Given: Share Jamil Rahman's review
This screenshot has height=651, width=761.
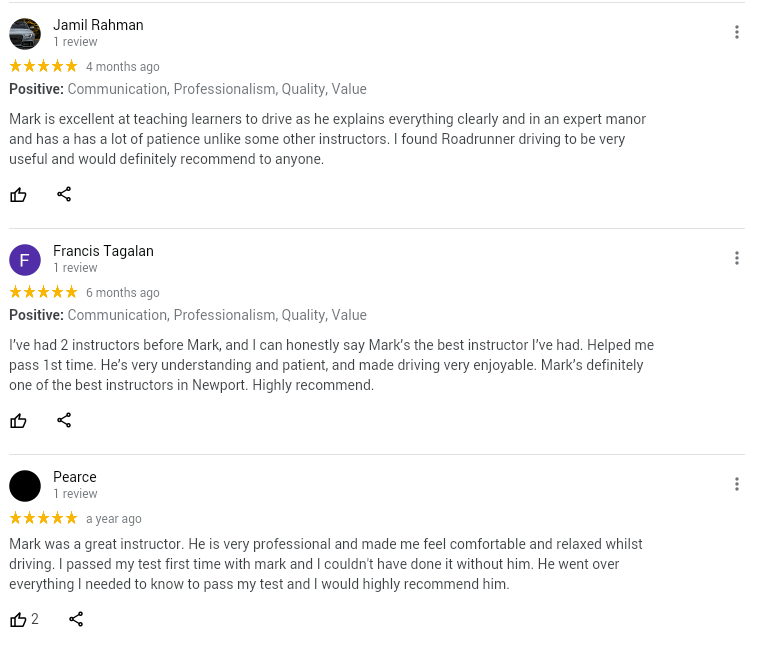Looking at the screenshot, I should point(64,194).
